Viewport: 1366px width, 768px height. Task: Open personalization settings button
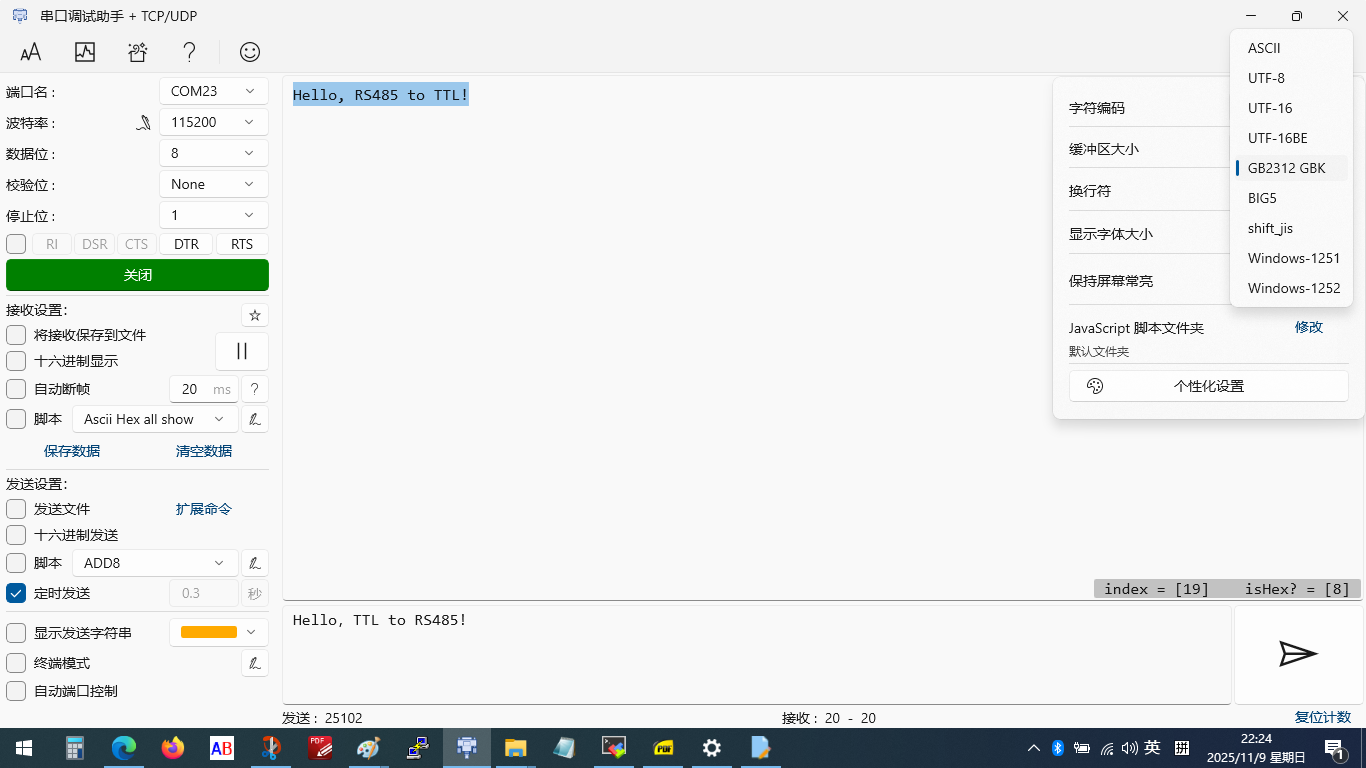[1209, 386]
